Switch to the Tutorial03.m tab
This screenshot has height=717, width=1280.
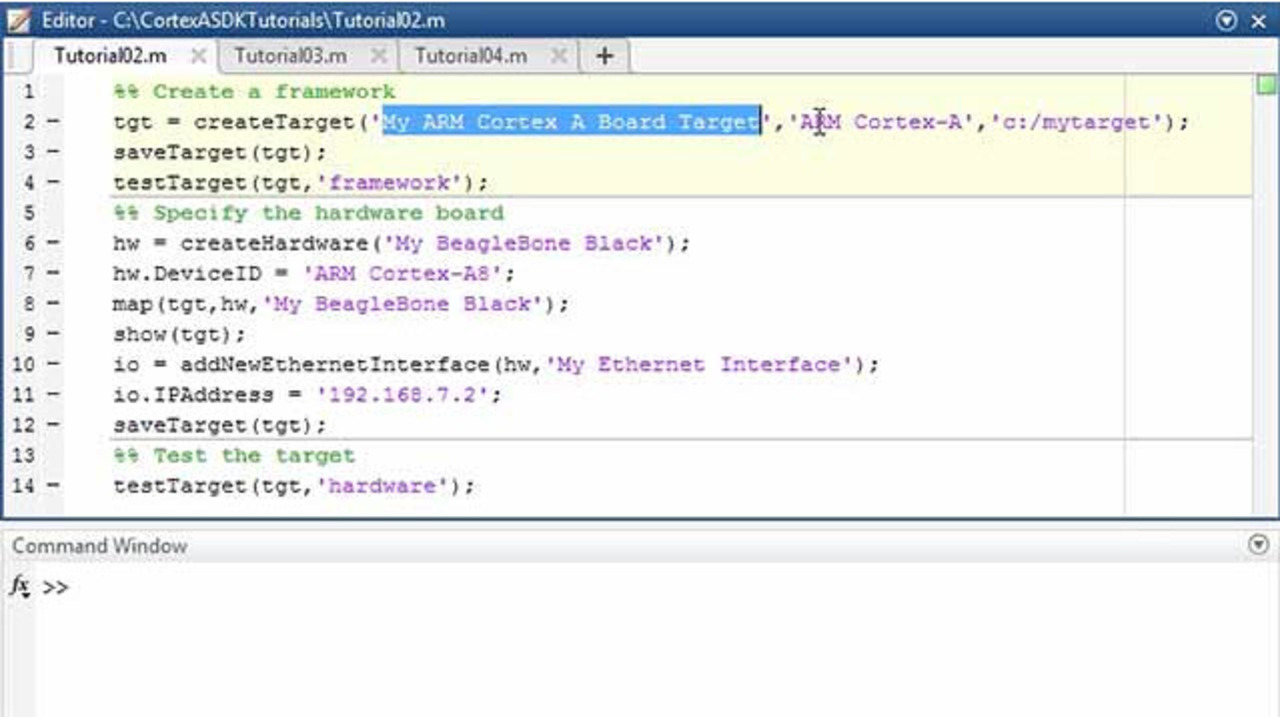click(x=290, y=56)
